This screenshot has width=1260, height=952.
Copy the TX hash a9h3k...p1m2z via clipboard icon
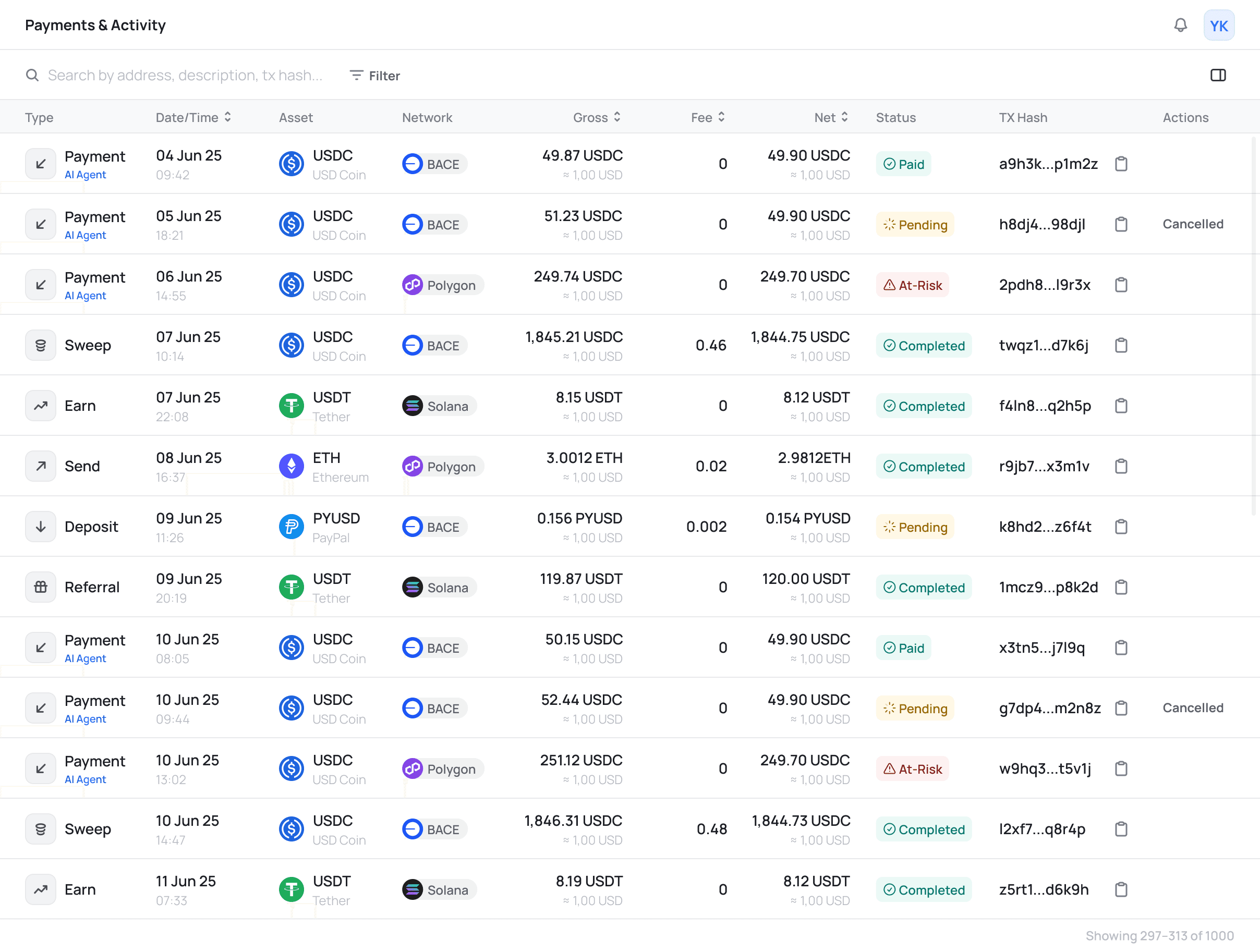tap(1121, 164)
